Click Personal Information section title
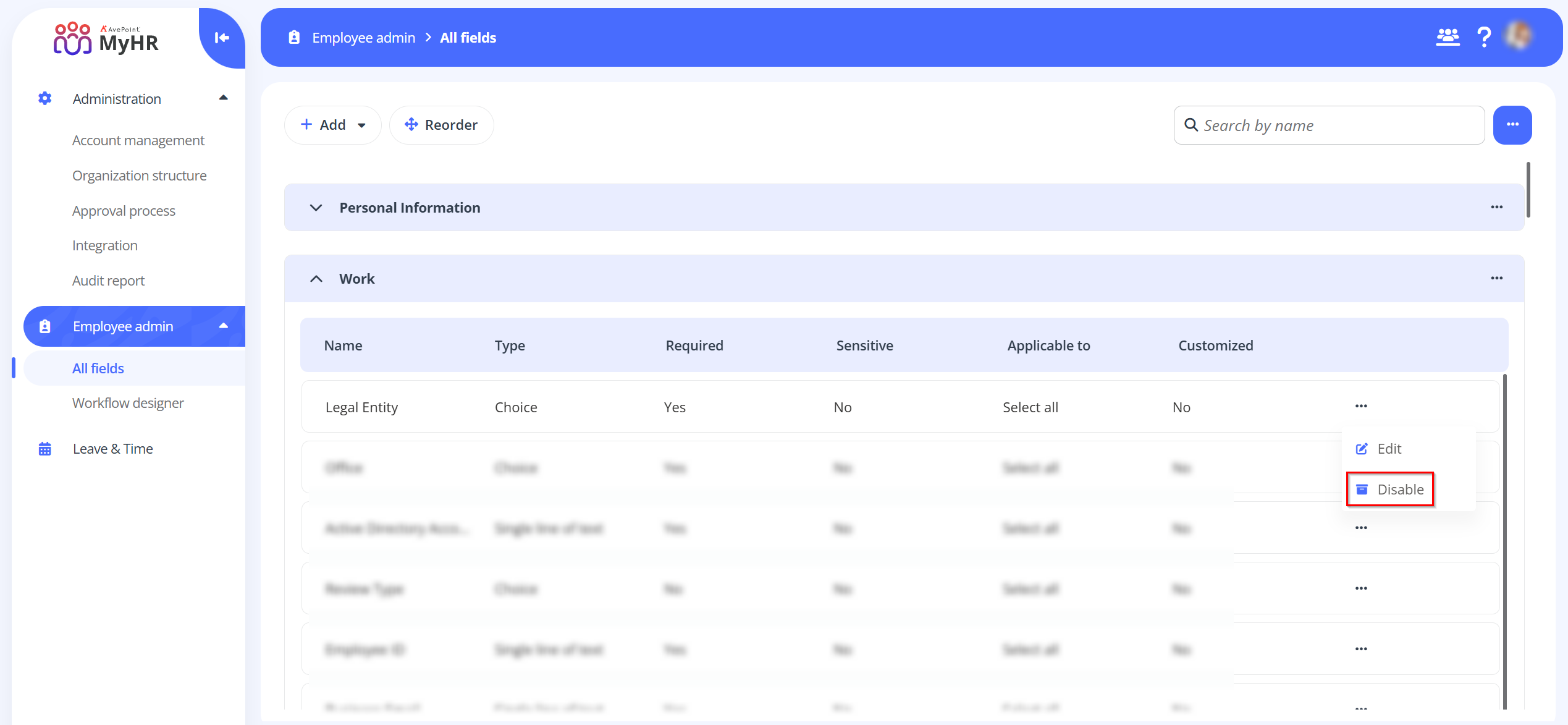Screen dimensions: 1568x725 (x=410, y=208)
